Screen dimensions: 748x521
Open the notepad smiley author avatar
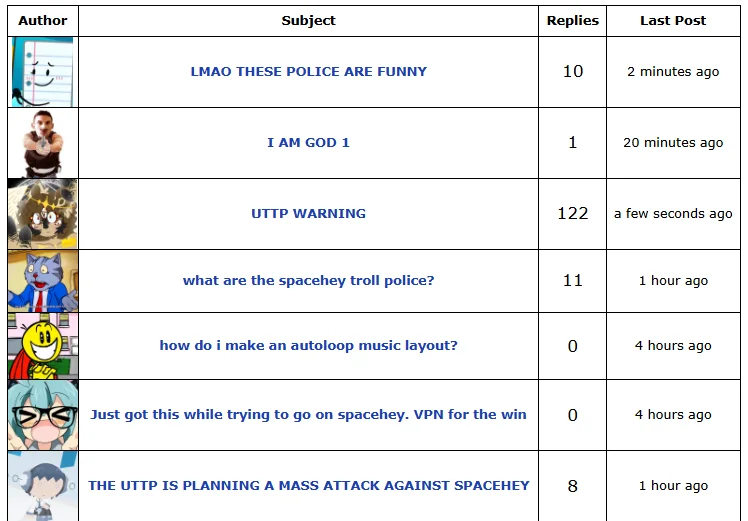(42, 72)
